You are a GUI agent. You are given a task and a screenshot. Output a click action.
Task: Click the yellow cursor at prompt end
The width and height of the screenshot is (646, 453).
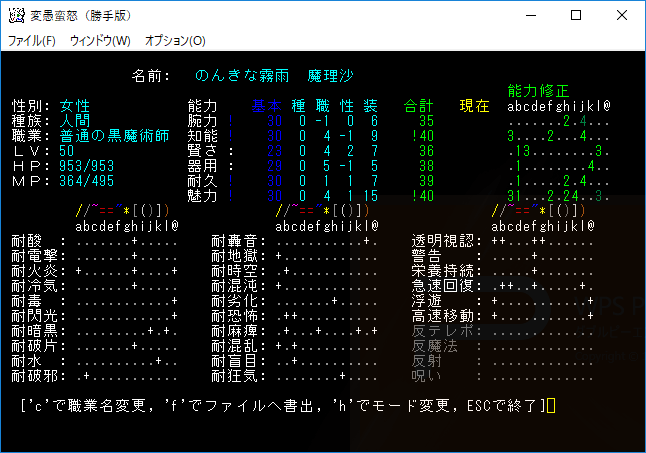coord(551,406)
